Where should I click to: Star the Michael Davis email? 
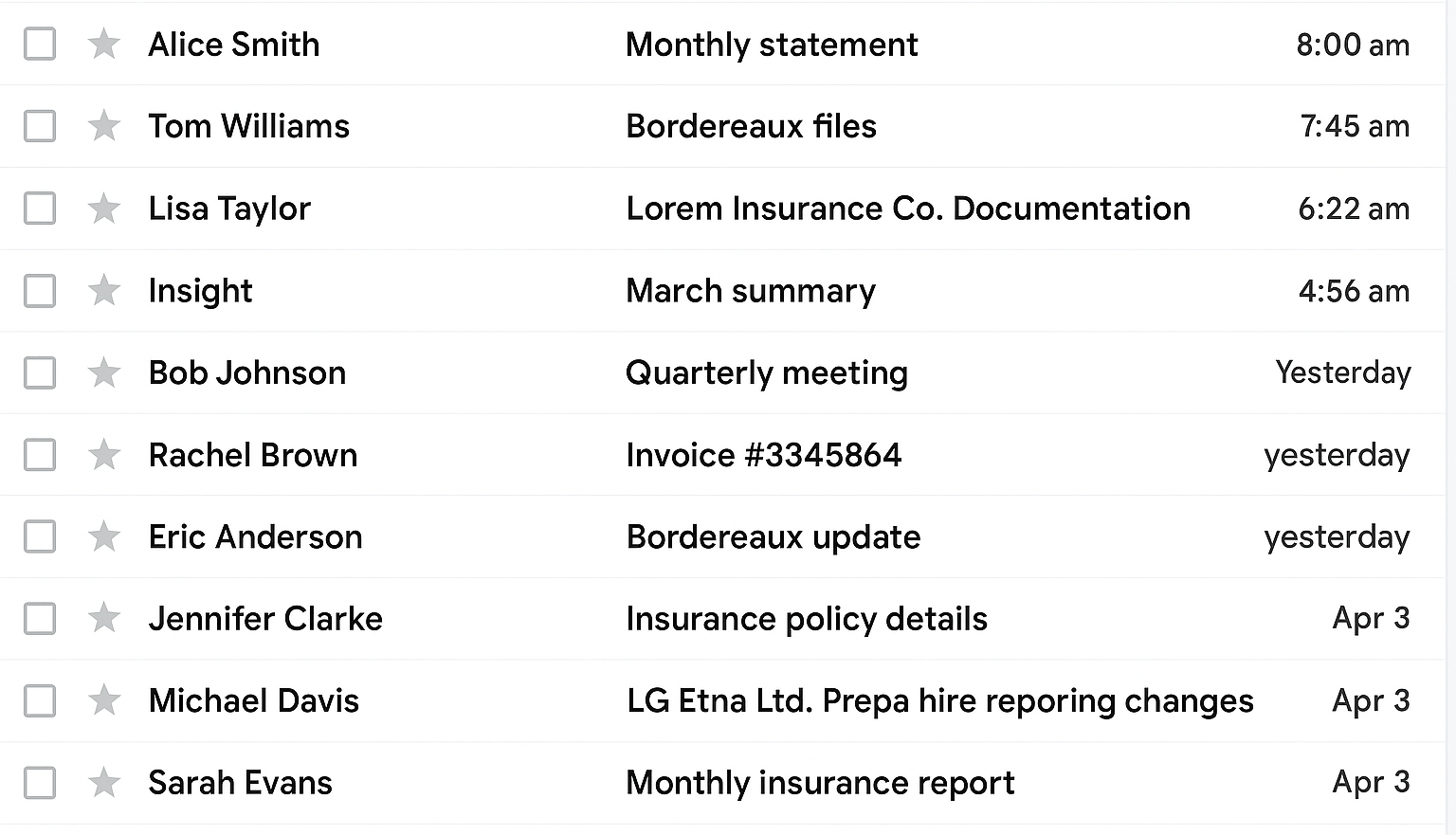103,700
